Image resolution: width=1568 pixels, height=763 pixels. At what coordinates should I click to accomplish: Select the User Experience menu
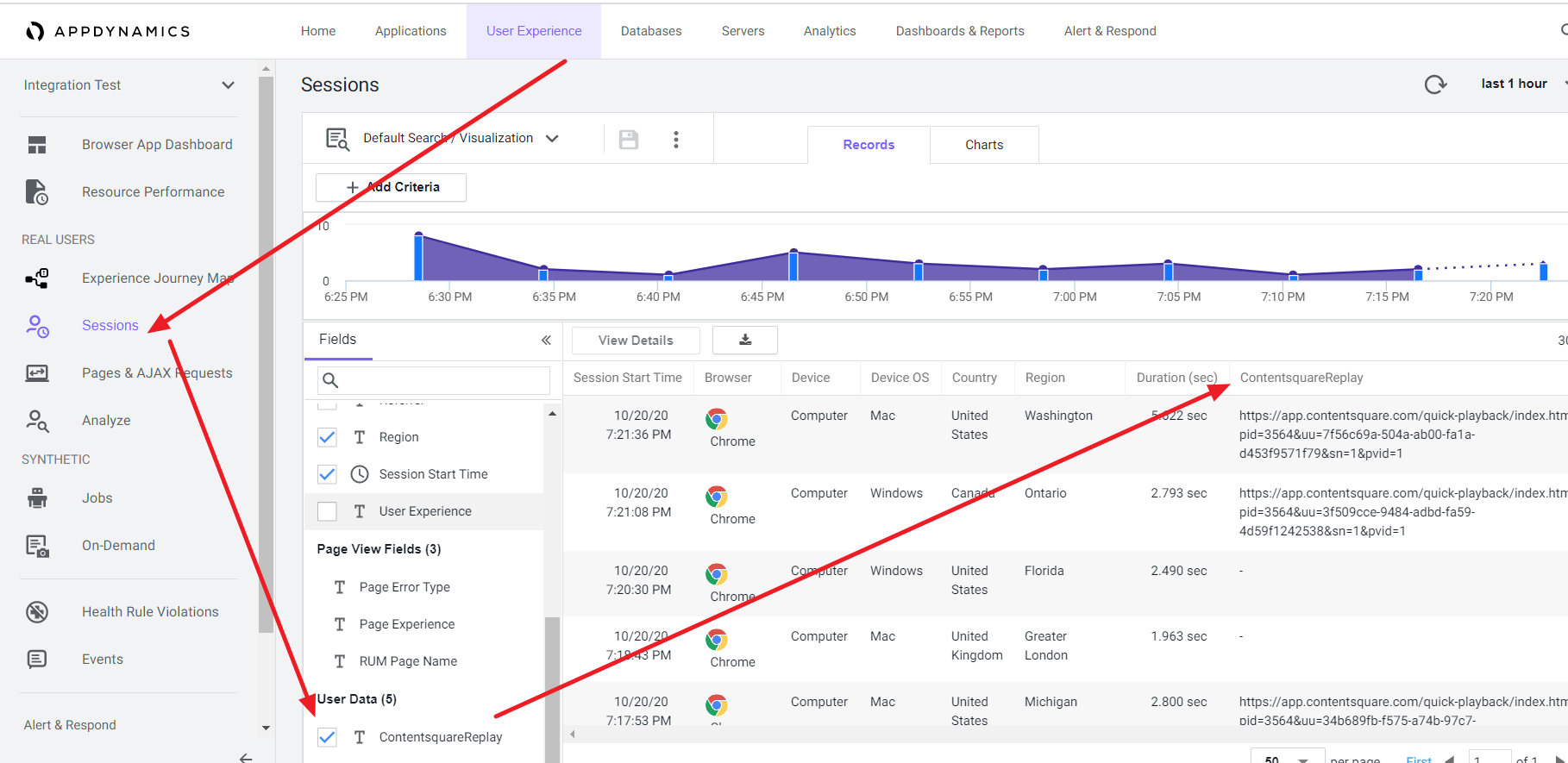[534, 31]
